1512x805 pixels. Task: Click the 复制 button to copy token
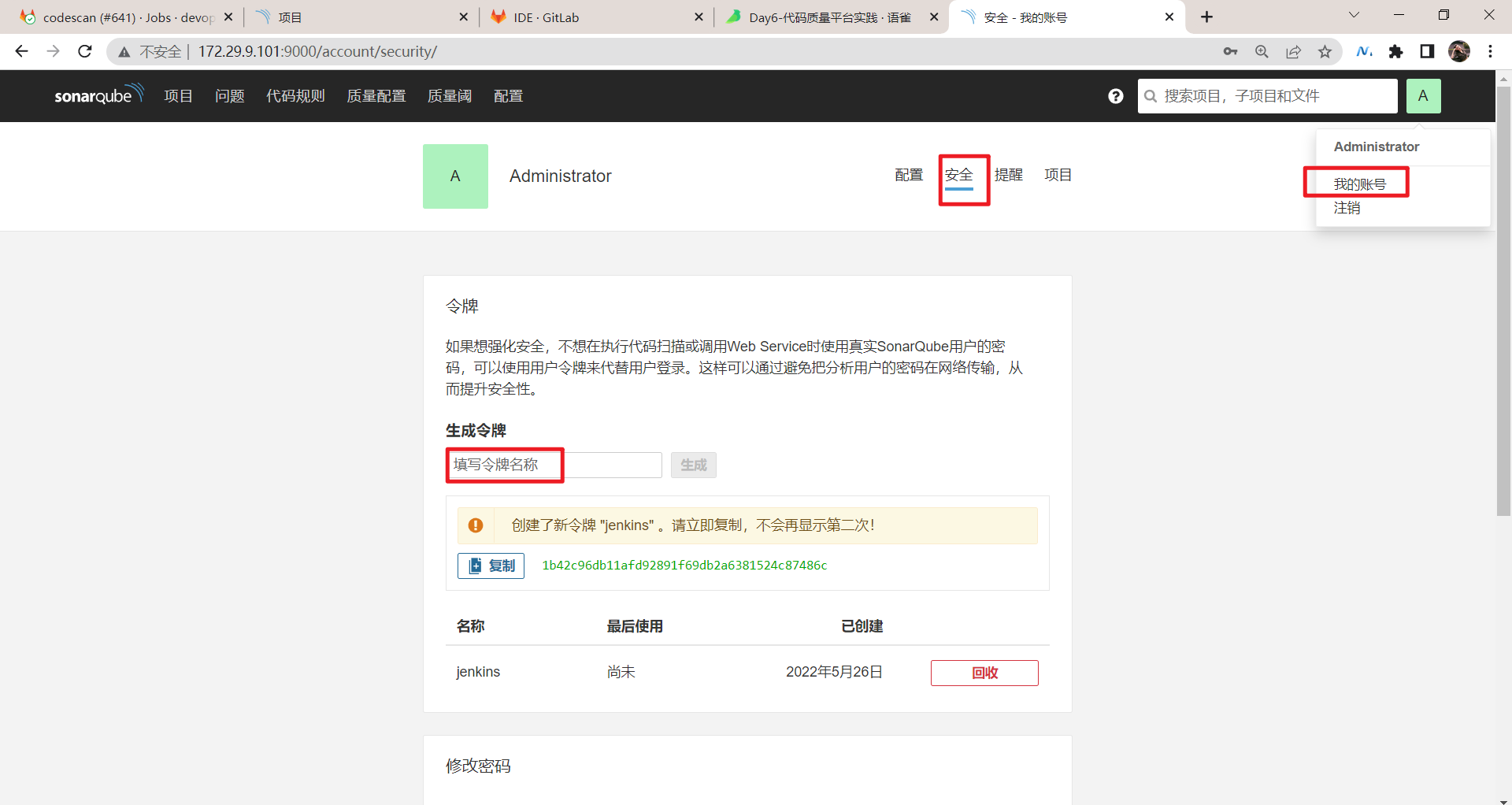click(x=491, y=566)
